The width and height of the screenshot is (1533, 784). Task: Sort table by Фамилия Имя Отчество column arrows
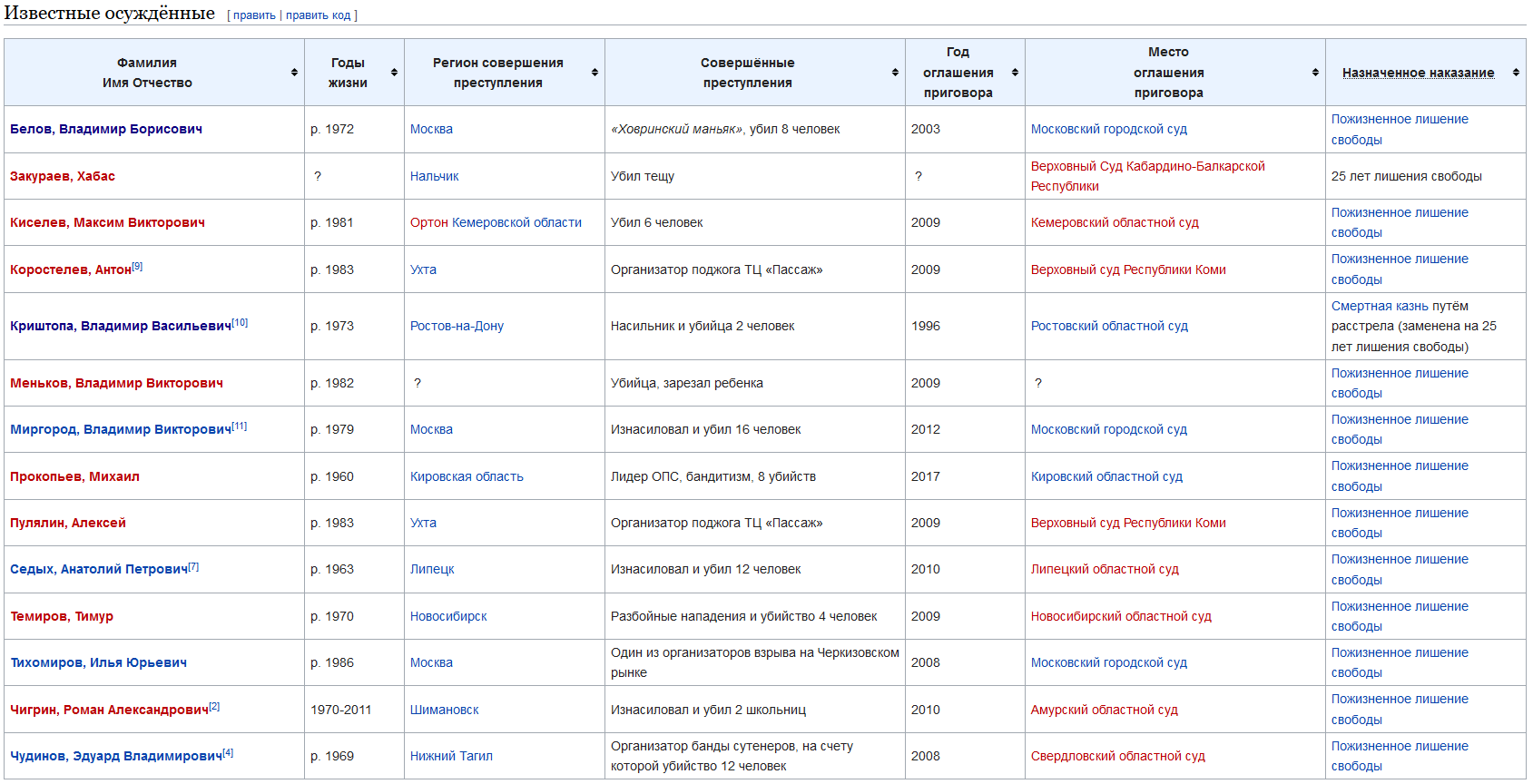point(294,73)
